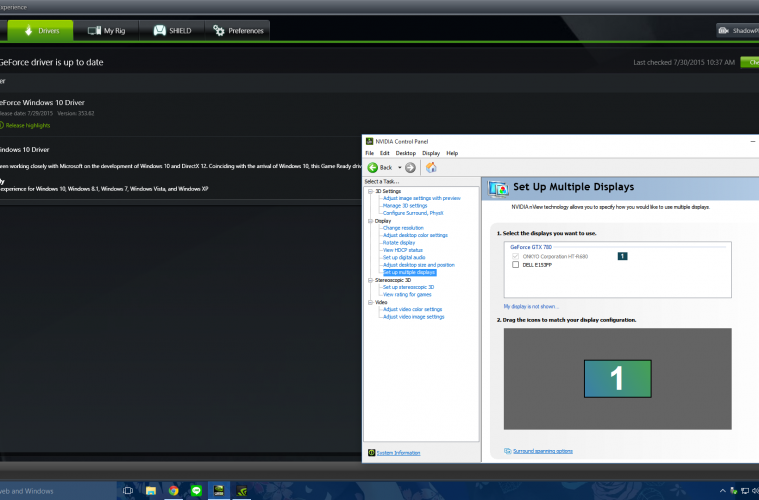Open Set up digital audio task
The image size is (759, 500).
pos(404,258)
